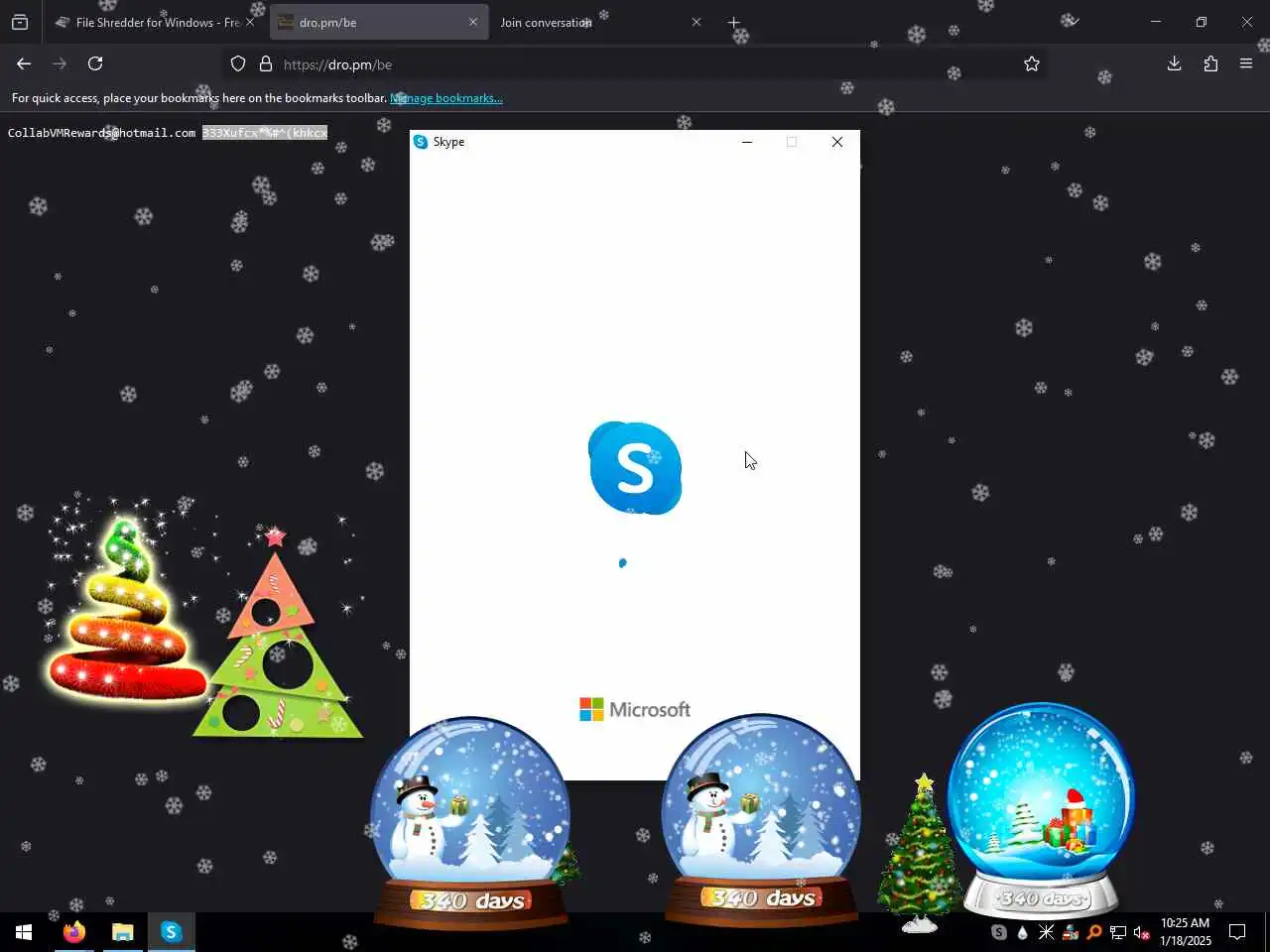
Task: Reload the current page
Action: [x=95, y=63]
